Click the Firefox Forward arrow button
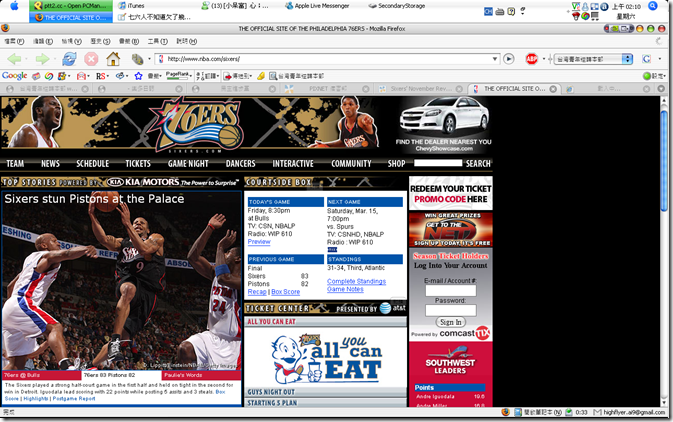673x422 pixels. [x=42, y=59]
